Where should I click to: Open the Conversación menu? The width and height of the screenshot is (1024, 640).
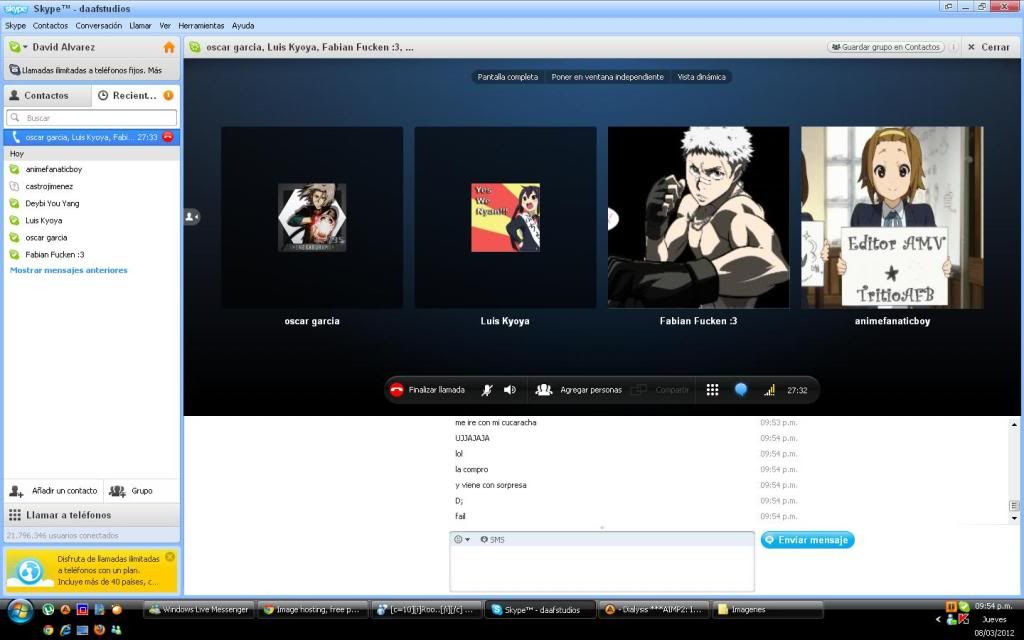click(x=99, y=25)
